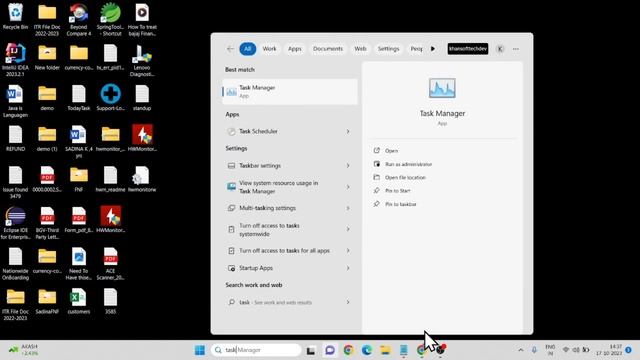This screenshot has width=640, height=360.
Task: Open Startup Apps settings result
Action: [x=290, y=268]
